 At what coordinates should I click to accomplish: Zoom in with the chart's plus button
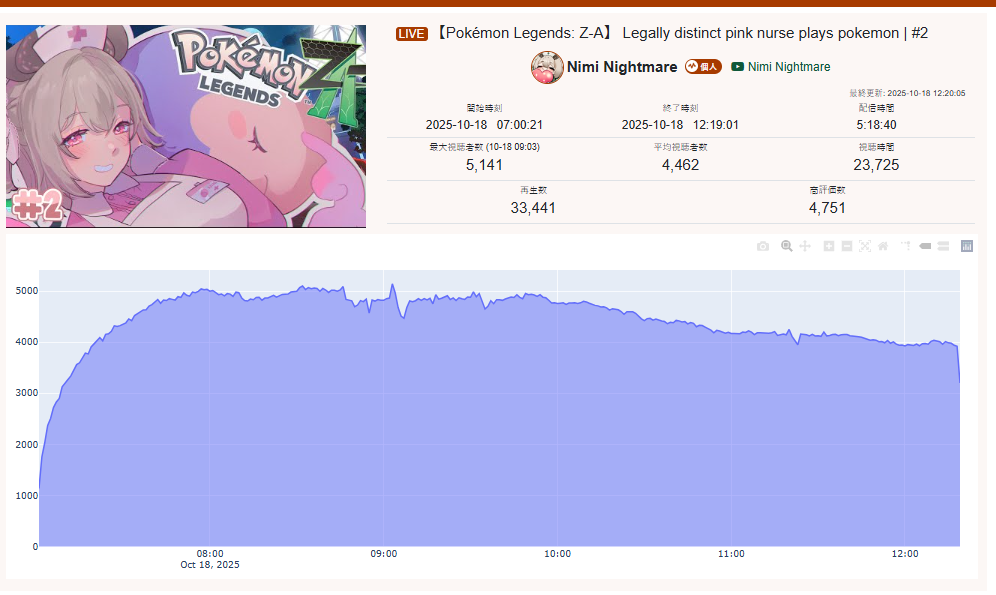[x=828, y=246]
